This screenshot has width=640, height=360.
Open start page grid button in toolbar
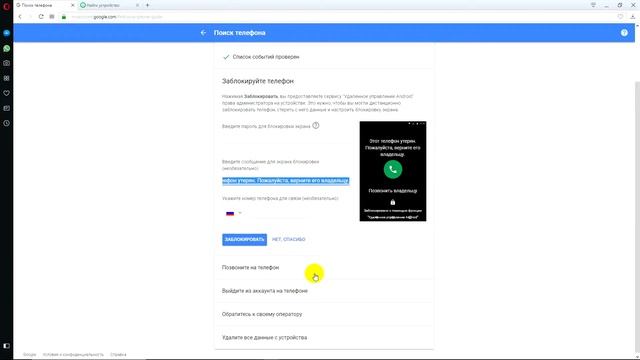(52, 17)
